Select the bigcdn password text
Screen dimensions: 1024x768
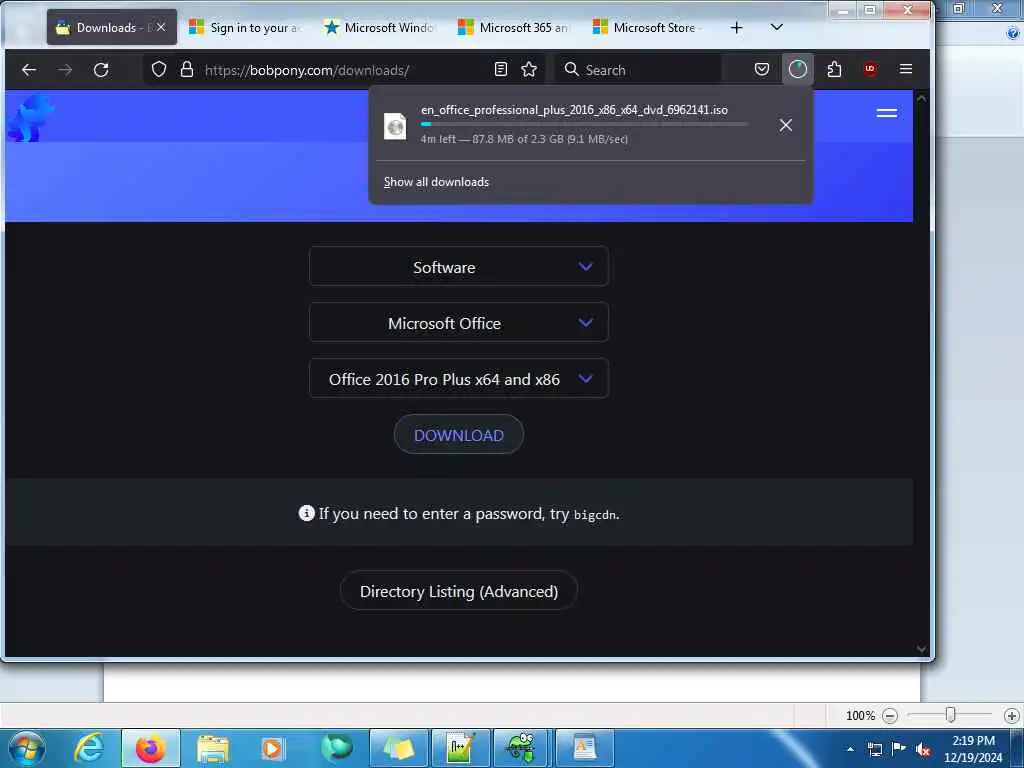[x=594, y=515]
